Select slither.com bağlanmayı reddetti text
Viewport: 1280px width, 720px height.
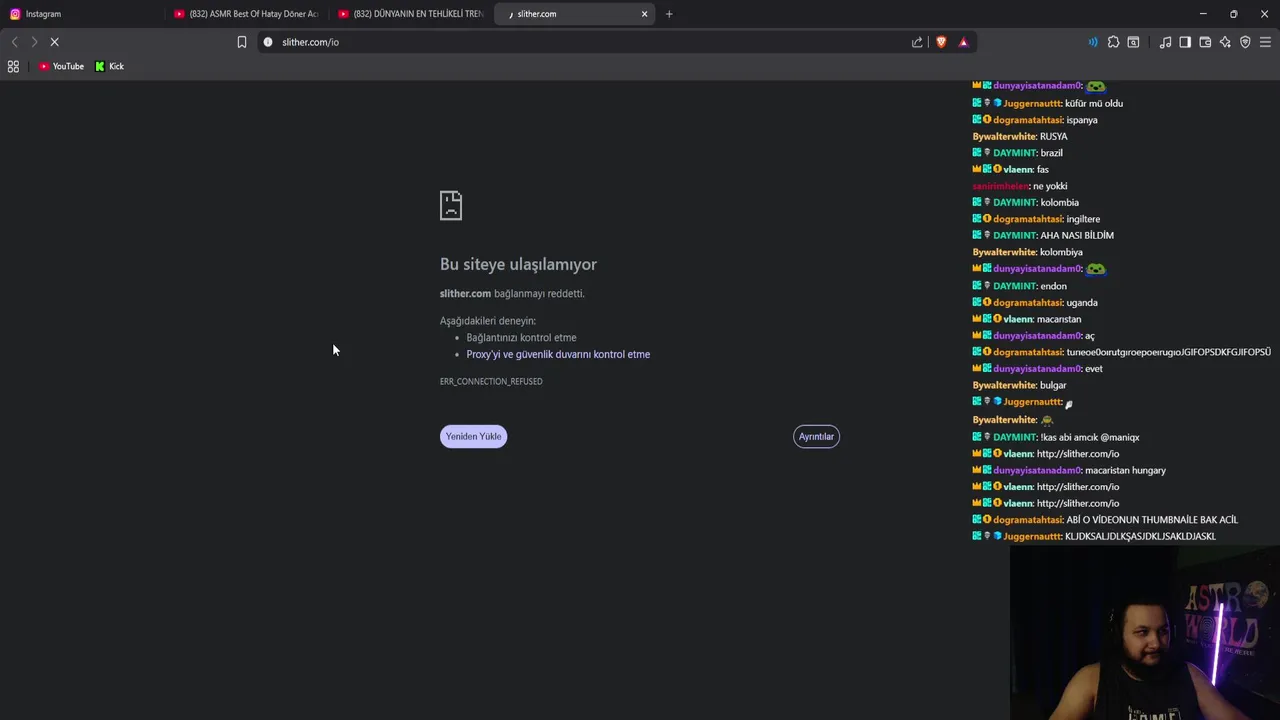point(512,293)
